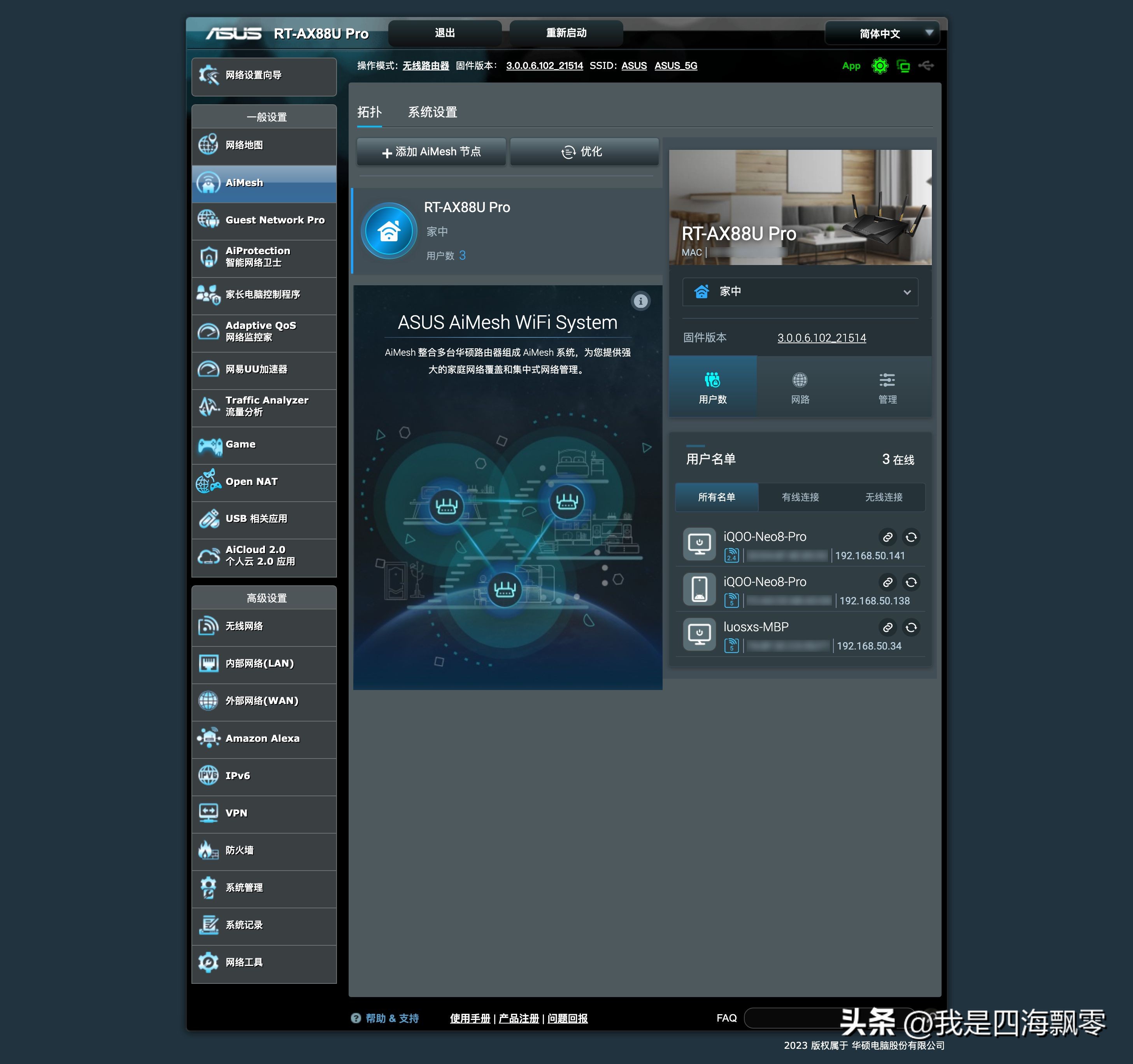Click the ASUS_5G SSID link
The image size is (1133, 1064).
(x=675, y=66)
